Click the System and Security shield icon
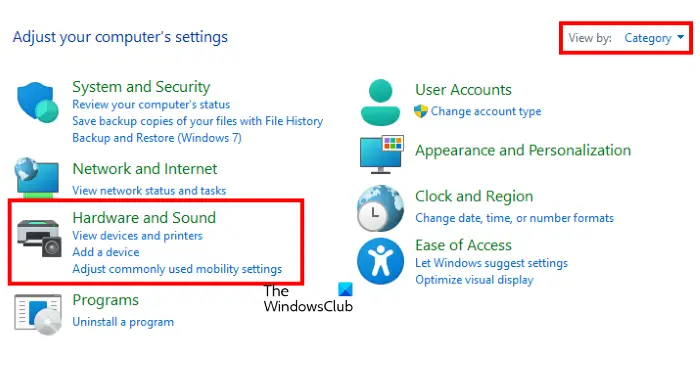Viewport: 700px width, 366px height. click(38, 102)
